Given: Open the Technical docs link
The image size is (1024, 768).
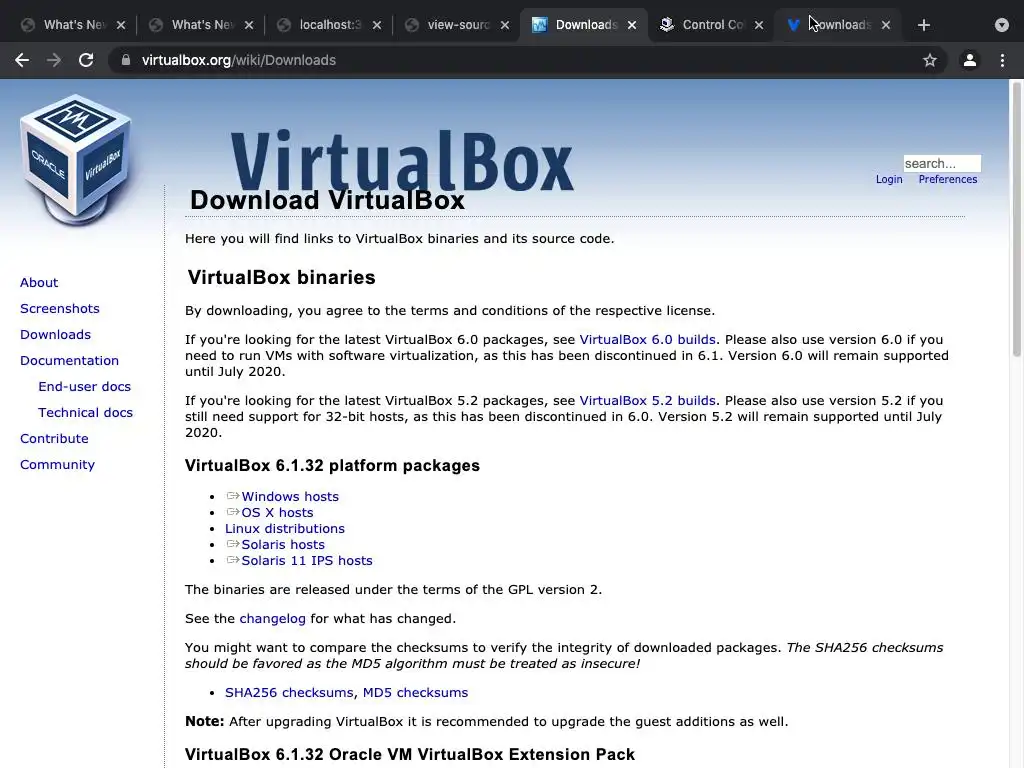Looking at the screenshot, I should pyautogui.click(x=86, y=413).
